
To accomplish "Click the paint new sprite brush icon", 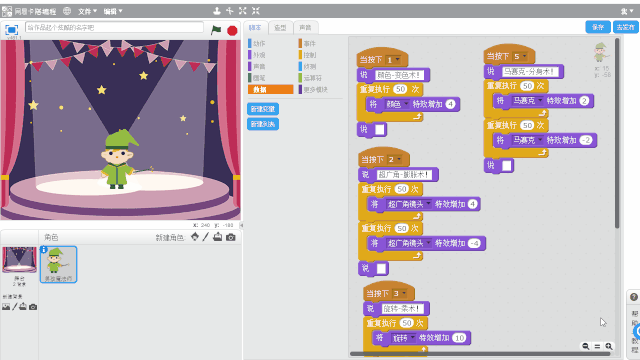I will click(x=206, y=237).
